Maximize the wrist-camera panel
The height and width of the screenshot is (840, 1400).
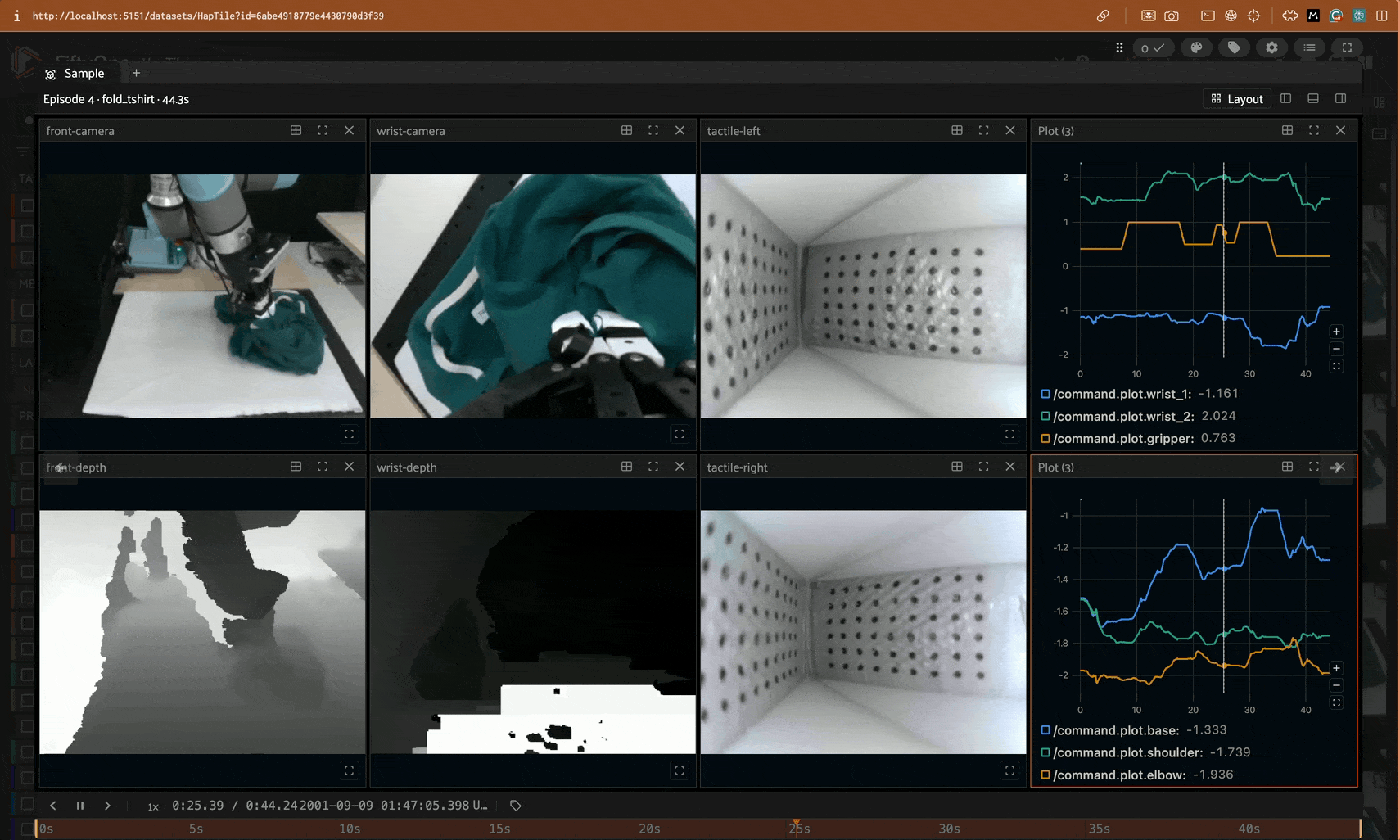(653, 130)
